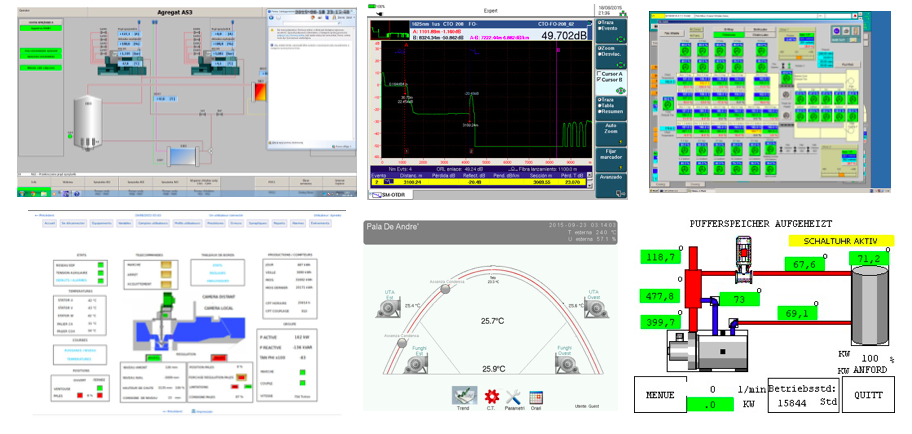
Task: Open Parametri wrench and screwdriver icon
Action: [x=513, y=397]
